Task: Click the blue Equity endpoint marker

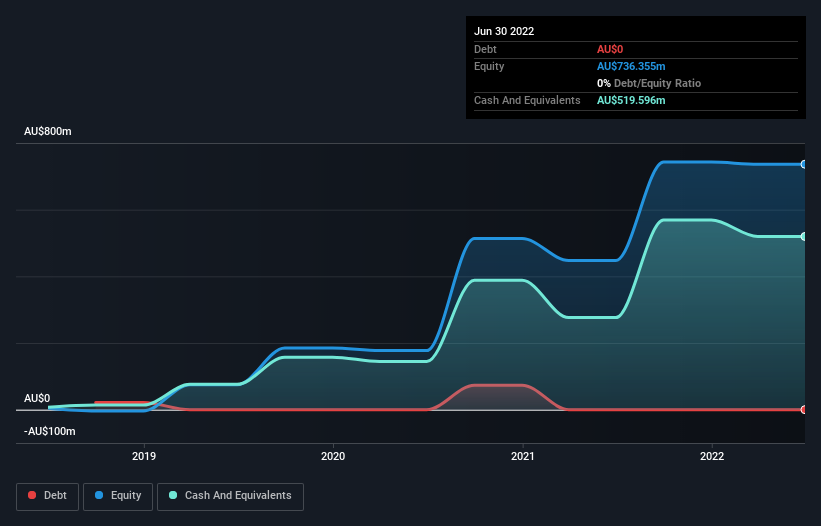Action: click(x=804, y=164)
